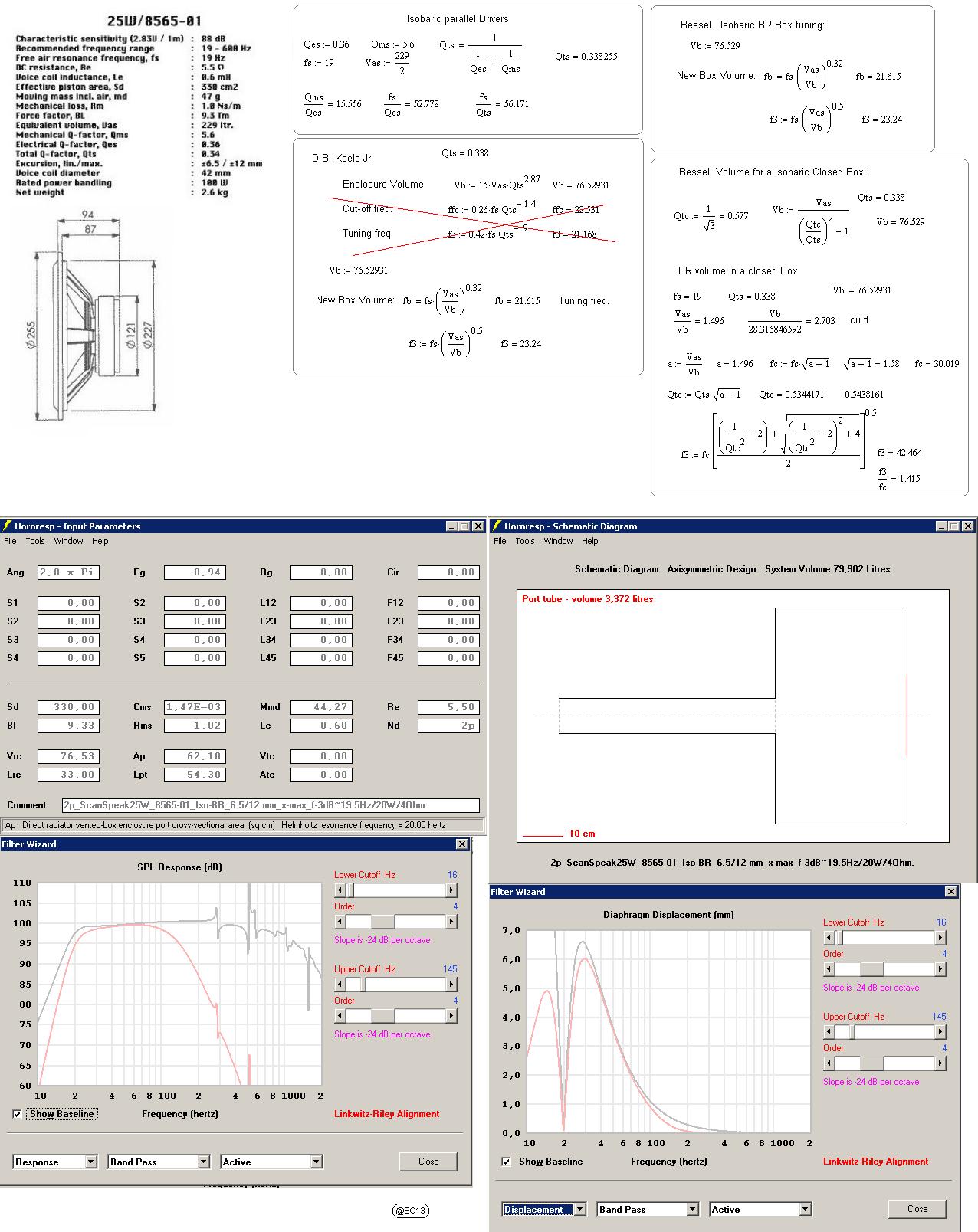Image resolution: width=978 pixels, height=1232 pixels.
Task: Click 'Port tube - volume 3,372 litres' text
Action: (x=588, y=599)
